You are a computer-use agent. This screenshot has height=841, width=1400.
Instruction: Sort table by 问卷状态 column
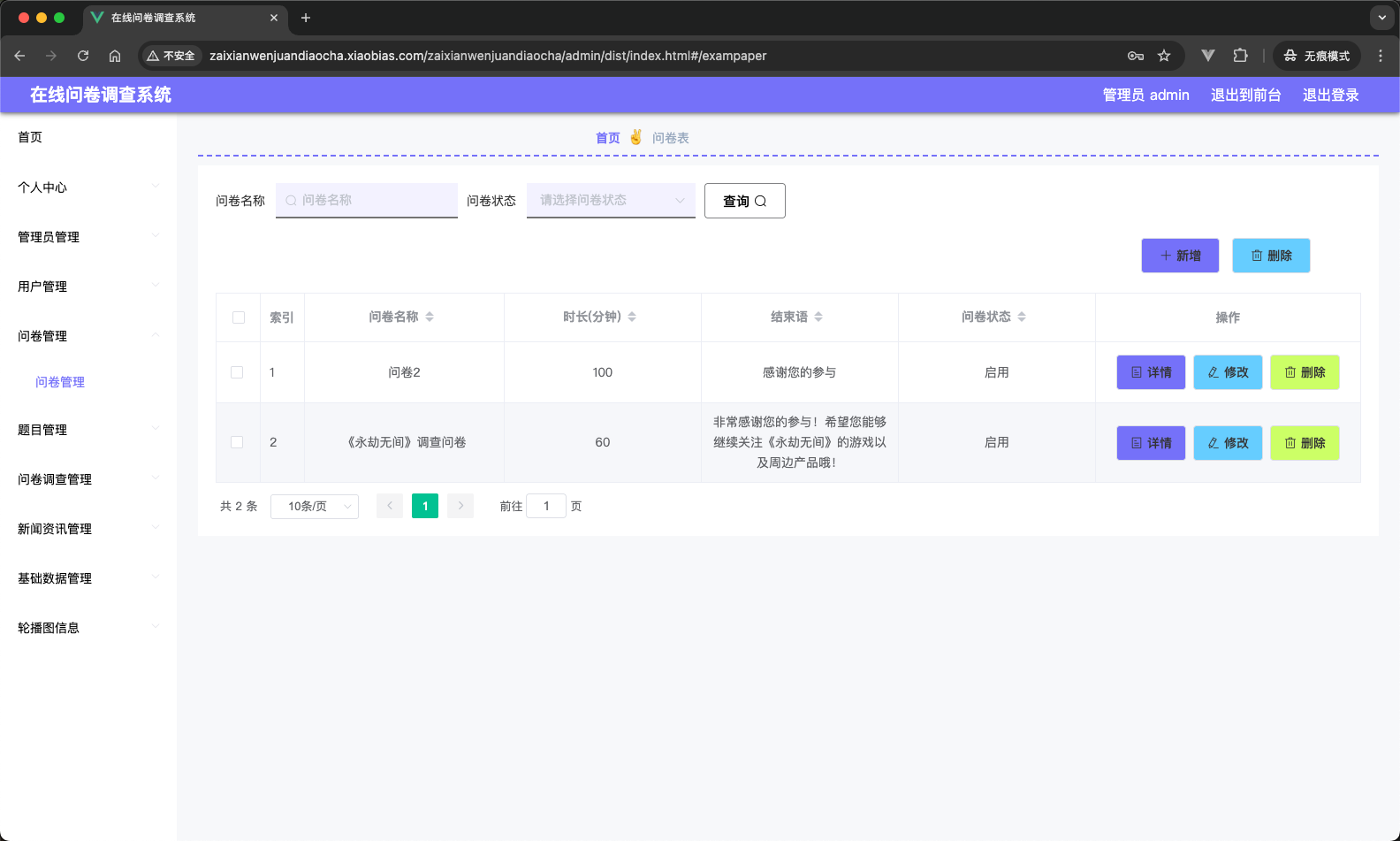[1022, 317]
